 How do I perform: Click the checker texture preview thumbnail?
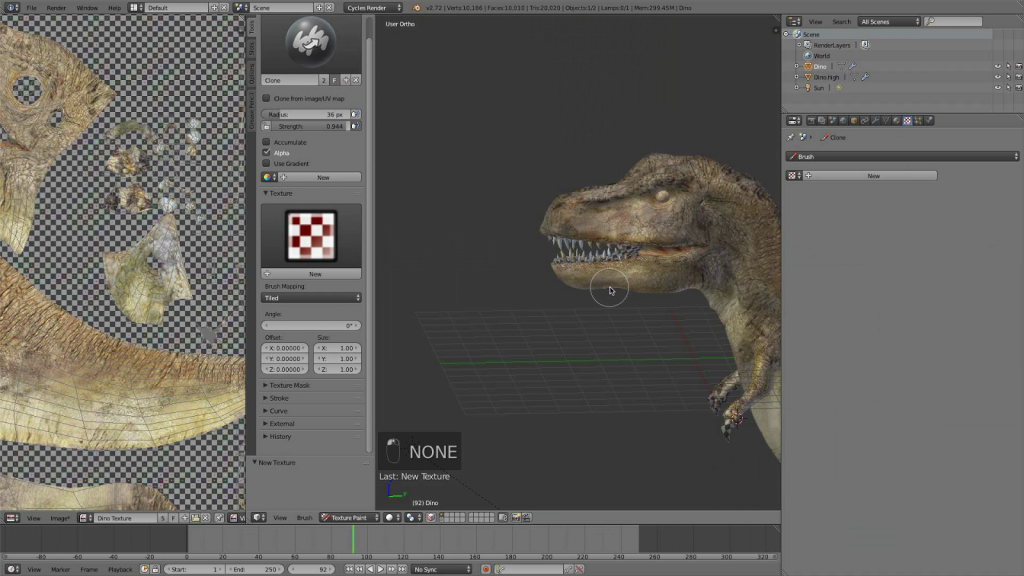(x=311, y=236)
